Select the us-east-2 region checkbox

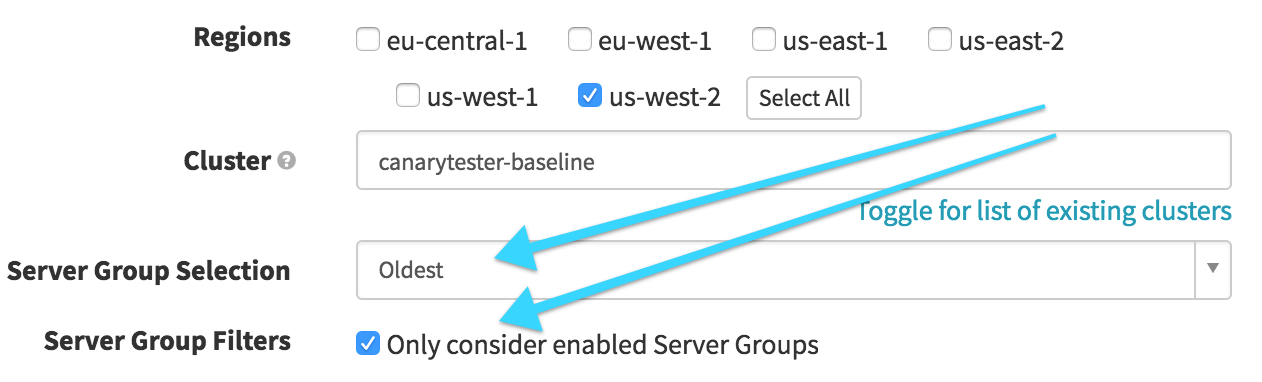pyautogui.click(x=939, y=41)
